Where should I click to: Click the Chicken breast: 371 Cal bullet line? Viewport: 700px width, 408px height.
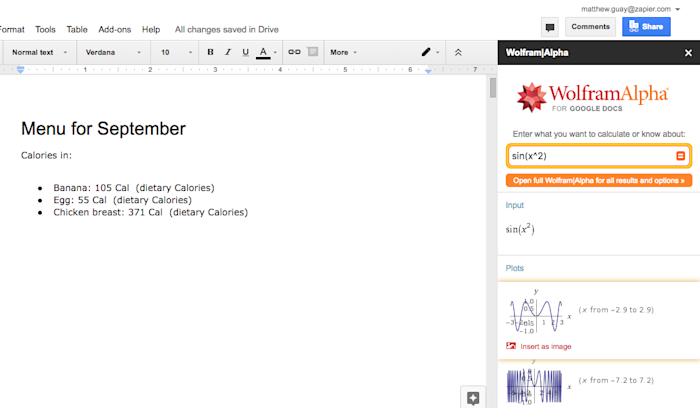(150, 212)
